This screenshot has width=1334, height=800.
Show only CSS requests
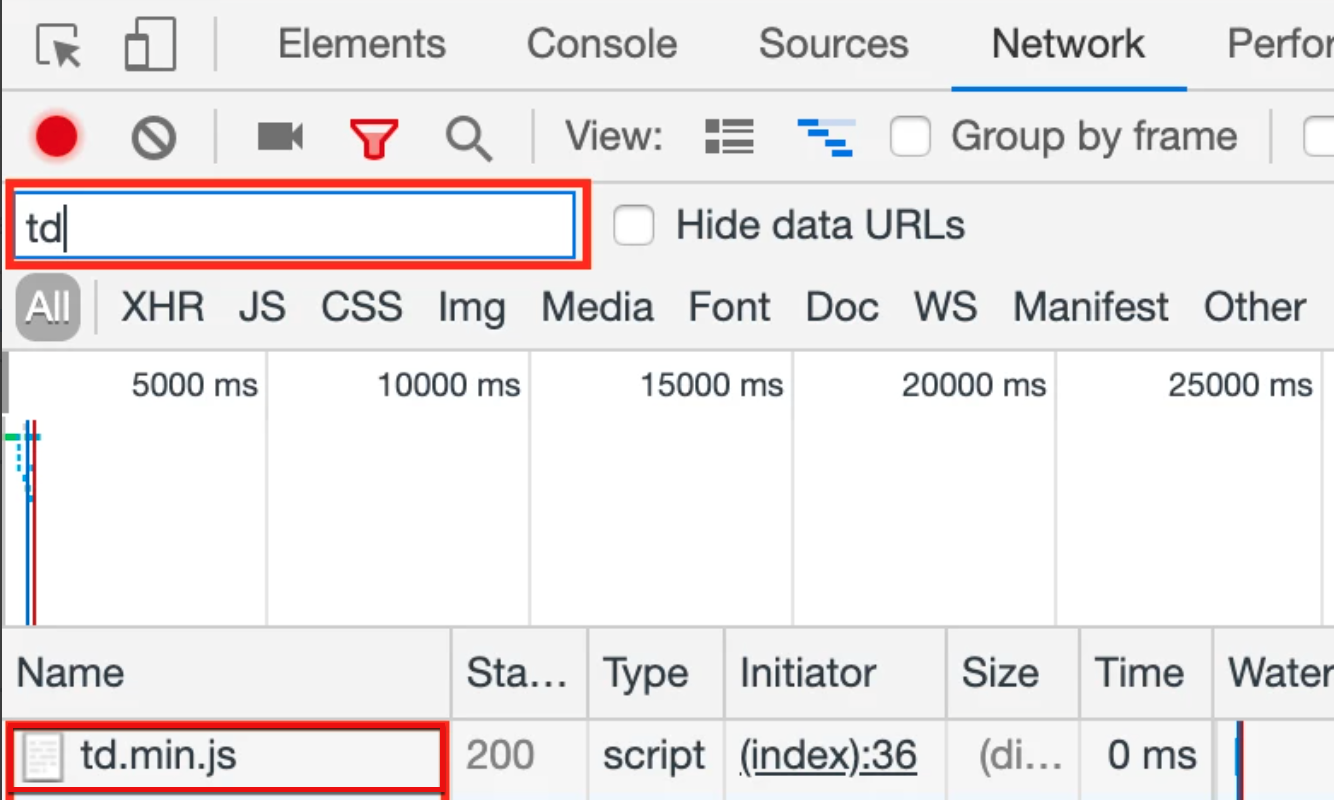361,307
